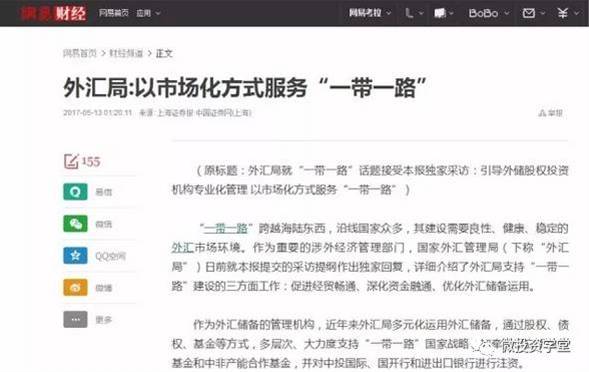Expand the chevron next to the ¥ icon

577,13
